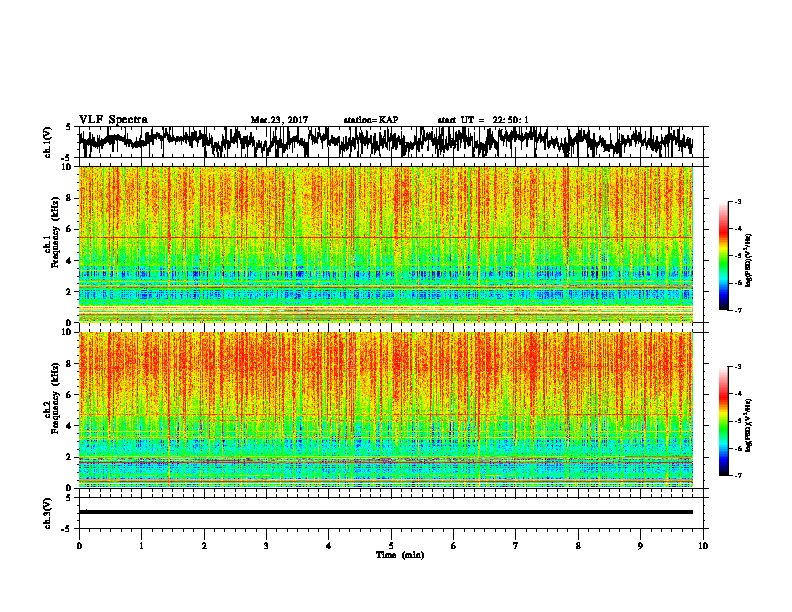The width and height of the screenshot is (792, 612).
Task: Select the date text "Mar.23, 2017"
Action: (x=279, y=120)
